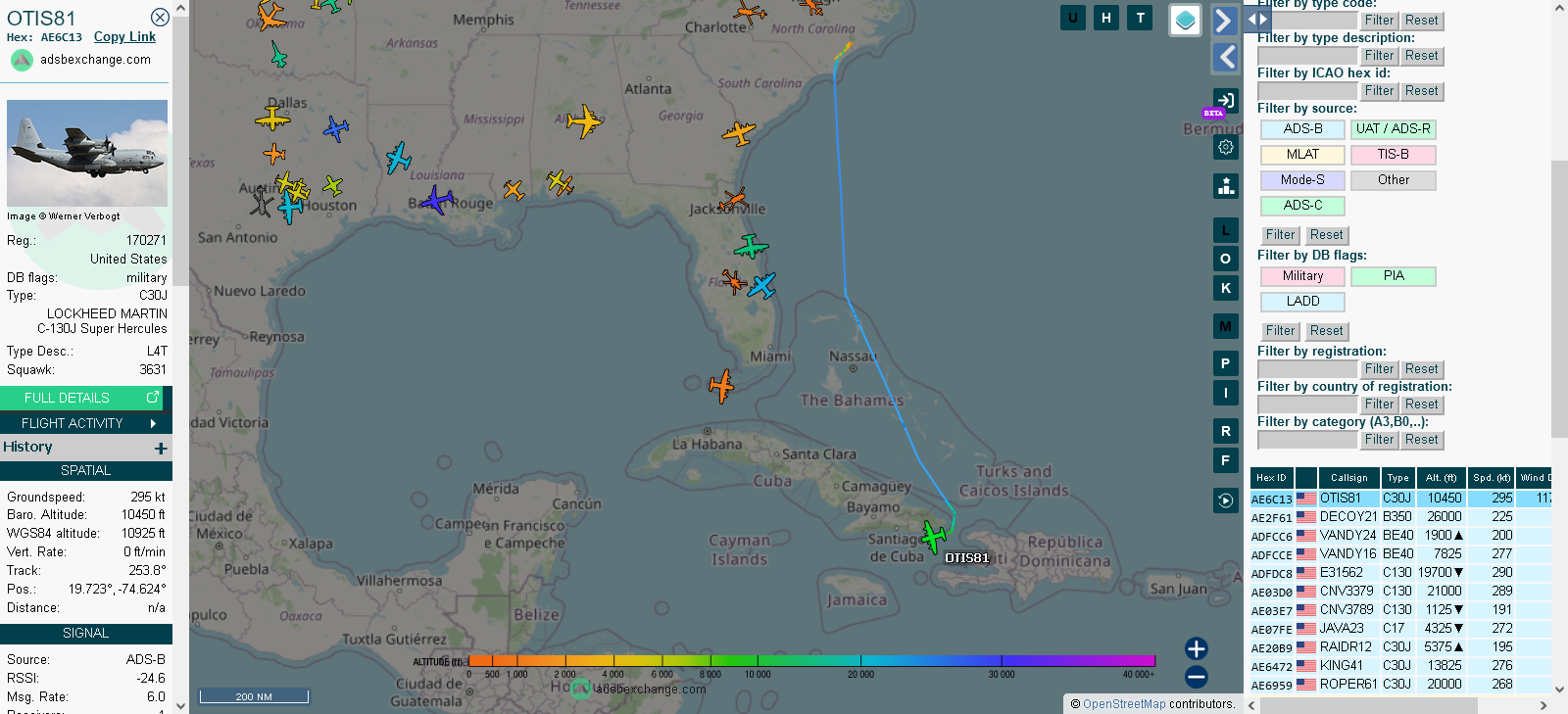The height and width of the screenshot is (714, 1568).
Task: Click Filter button below source options
Action: (1280, 235)
